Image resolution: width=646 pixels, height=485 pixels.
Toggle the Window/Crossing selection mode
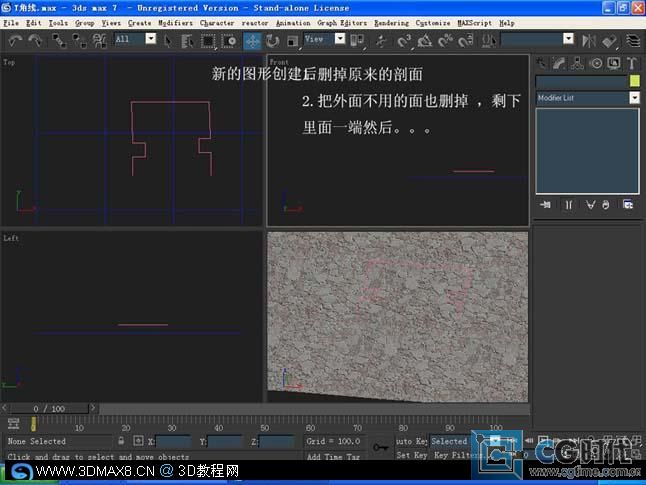point(229,41)
